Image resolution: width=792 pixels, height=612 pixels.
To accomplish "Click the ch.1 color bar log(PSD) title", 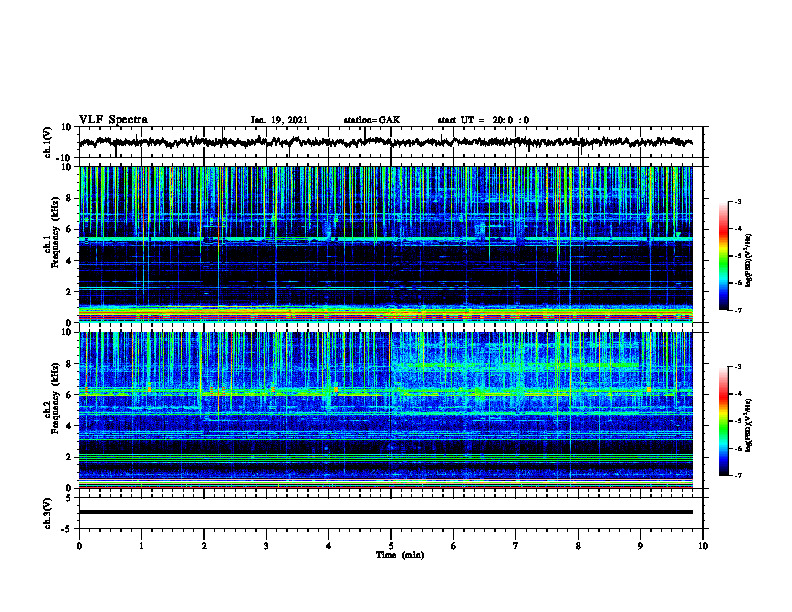I will (749, 261).
